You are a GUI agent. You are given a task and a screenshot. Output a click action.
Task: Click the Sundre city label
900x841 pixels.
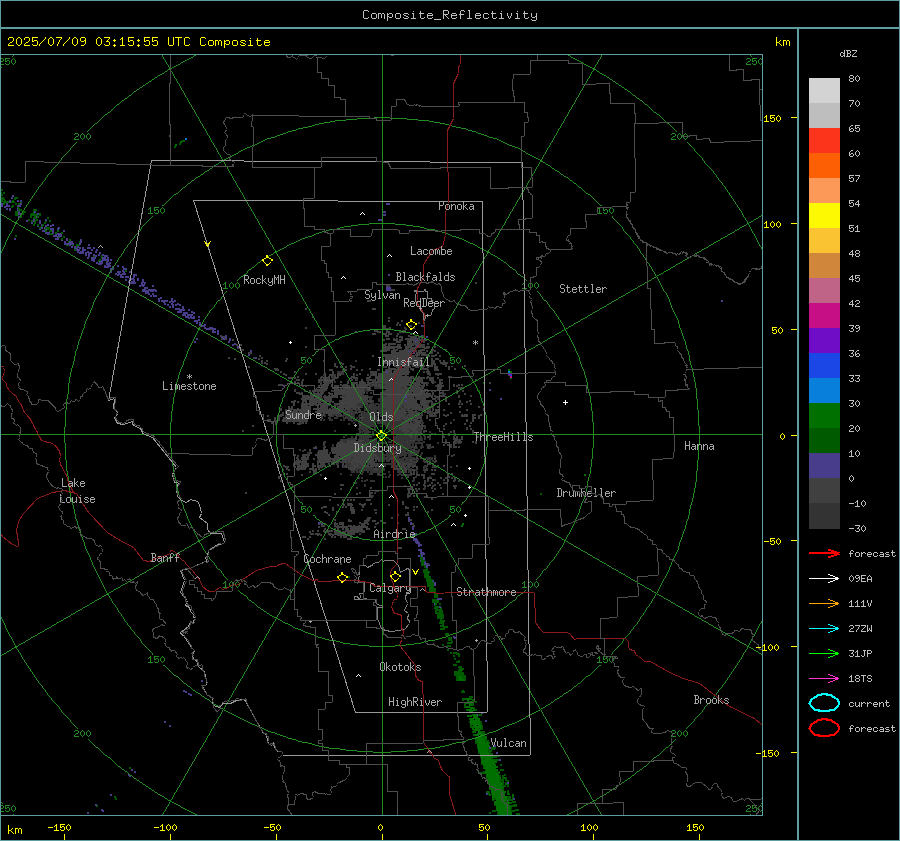303,415
